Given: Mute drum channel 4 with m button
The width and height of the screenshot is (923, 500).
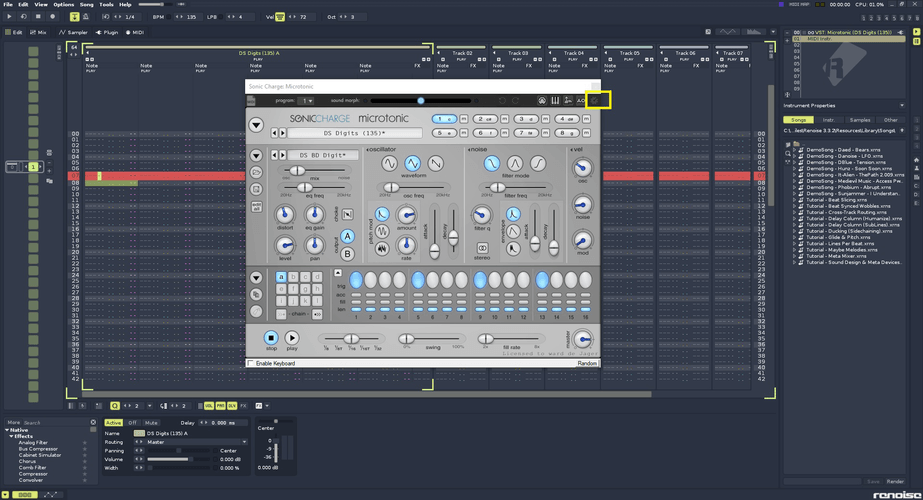Looking at the screenshot, I should (x=586, y=119).
